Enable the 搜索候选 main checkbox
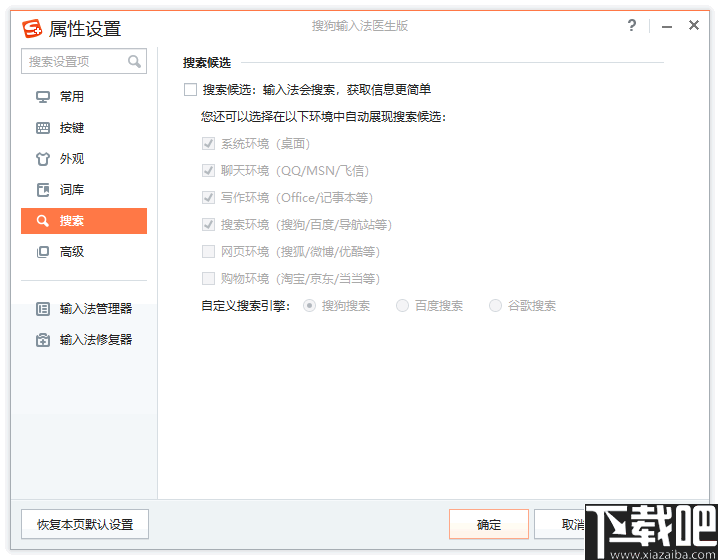 [190, 90]
